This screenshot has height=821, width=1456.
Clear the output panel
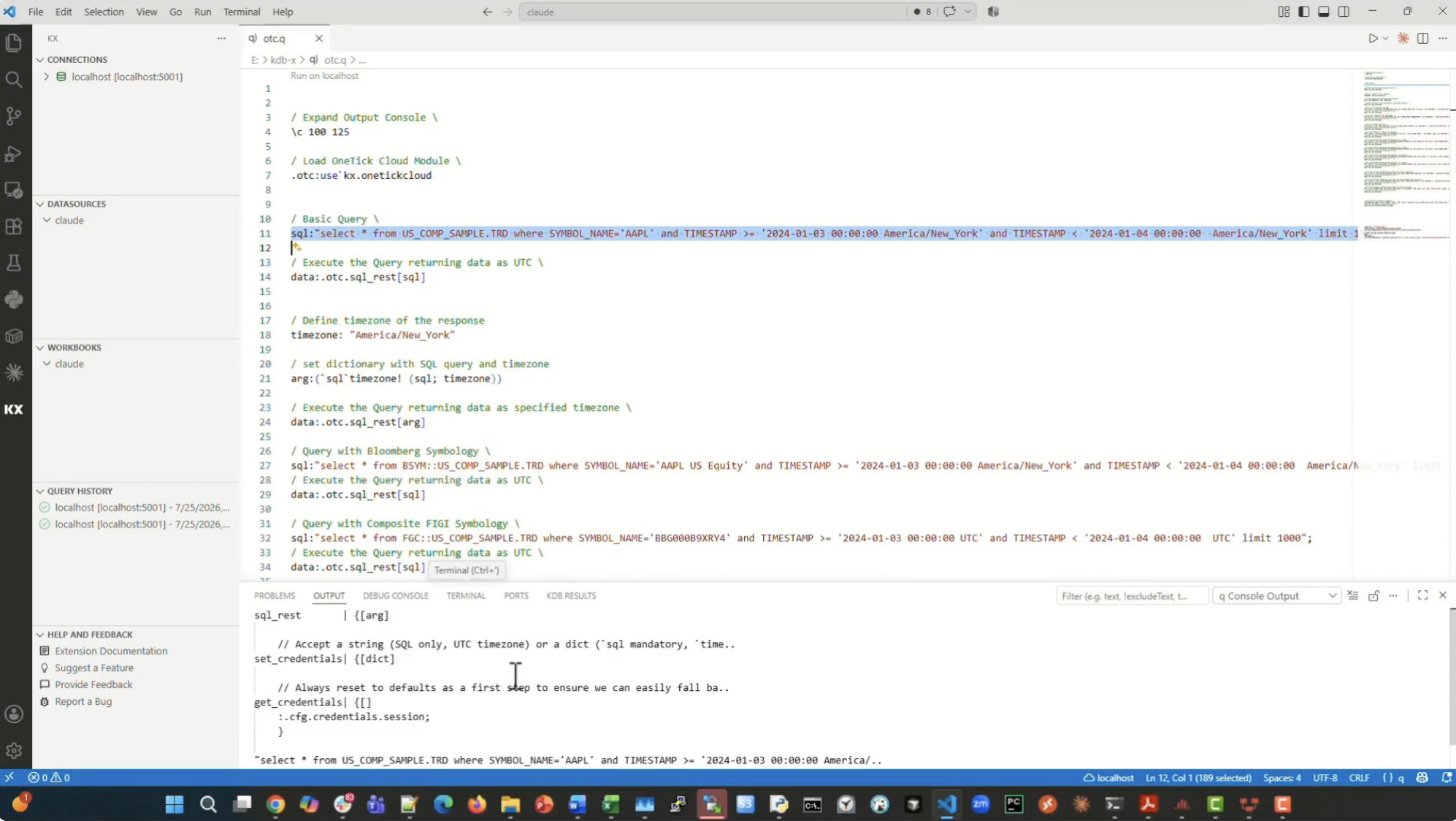click(x=1353, y=595)
